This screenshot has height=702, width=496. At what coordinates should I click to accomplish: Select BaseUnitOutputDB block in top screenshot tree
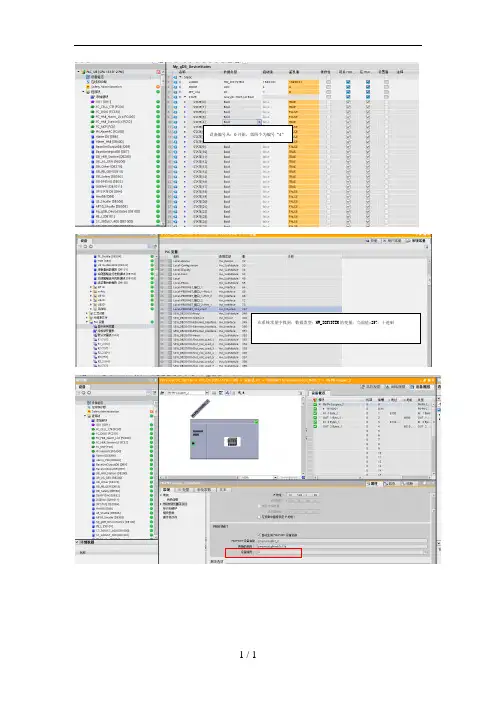pos(112,146)
